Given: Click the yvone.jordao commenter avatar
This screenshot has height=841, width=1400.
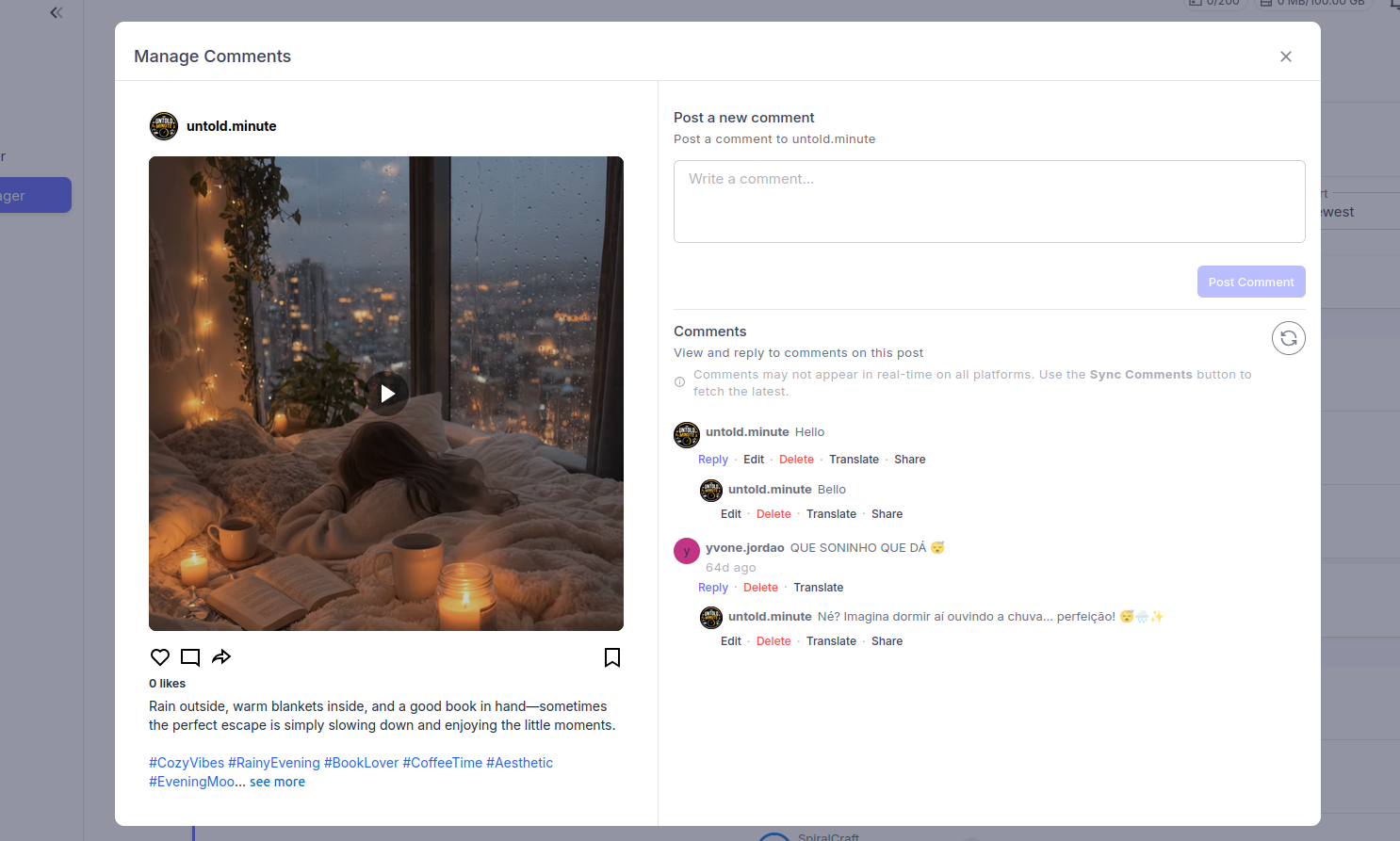Looking at the screenshot, I should pos(687,551).
